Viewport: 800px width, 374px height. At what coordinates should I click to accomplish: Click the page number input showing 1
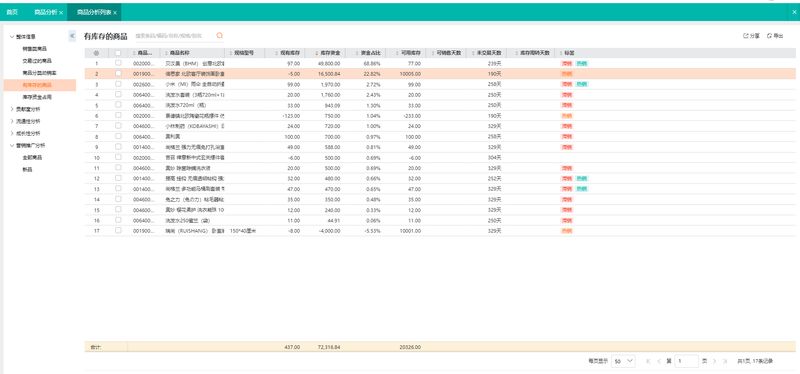point(686,361)
